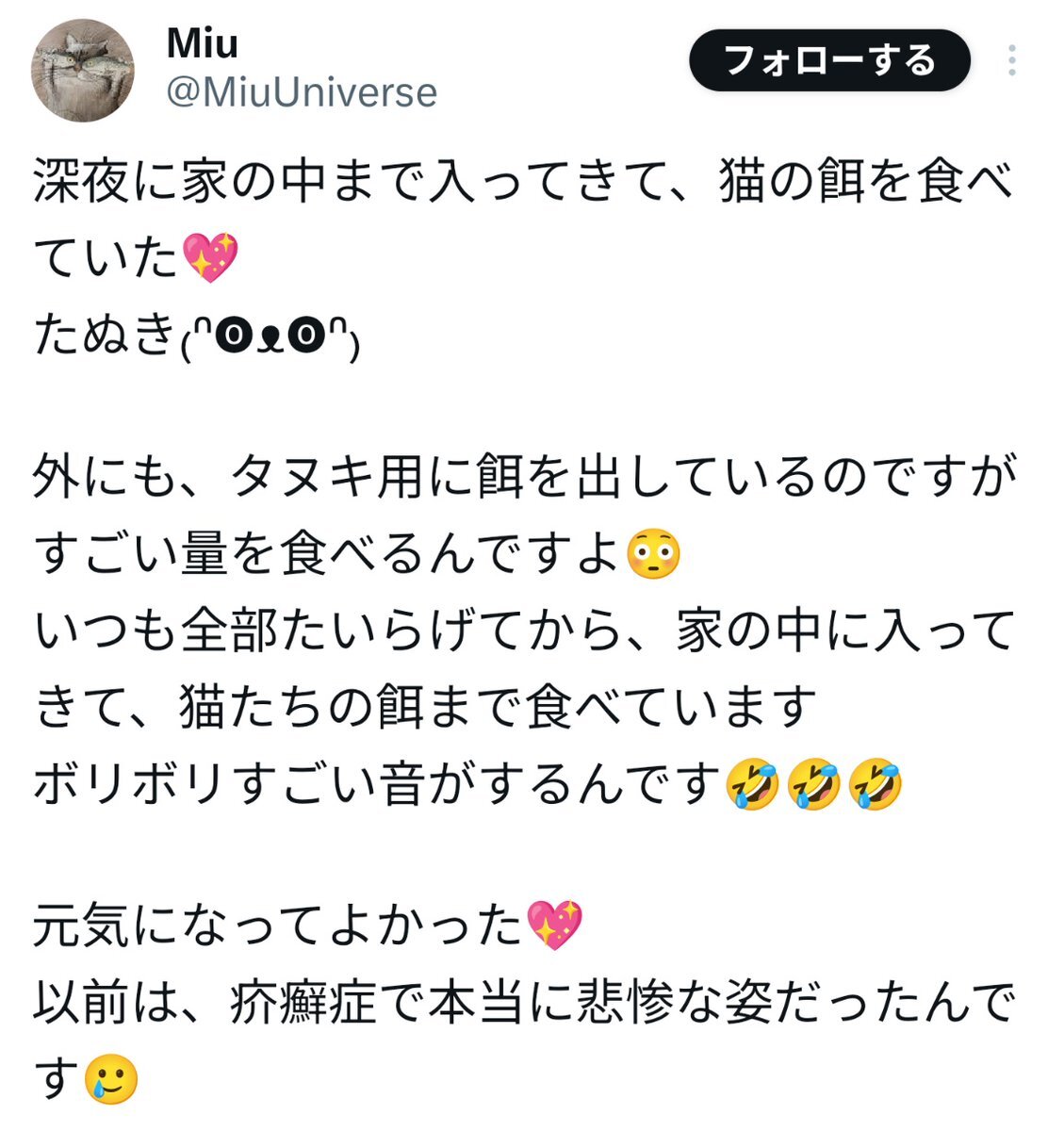This screenshot has width=1064, height=1131.
Task: Click the sparkling heart emoji after ていた
Action: 210,258
